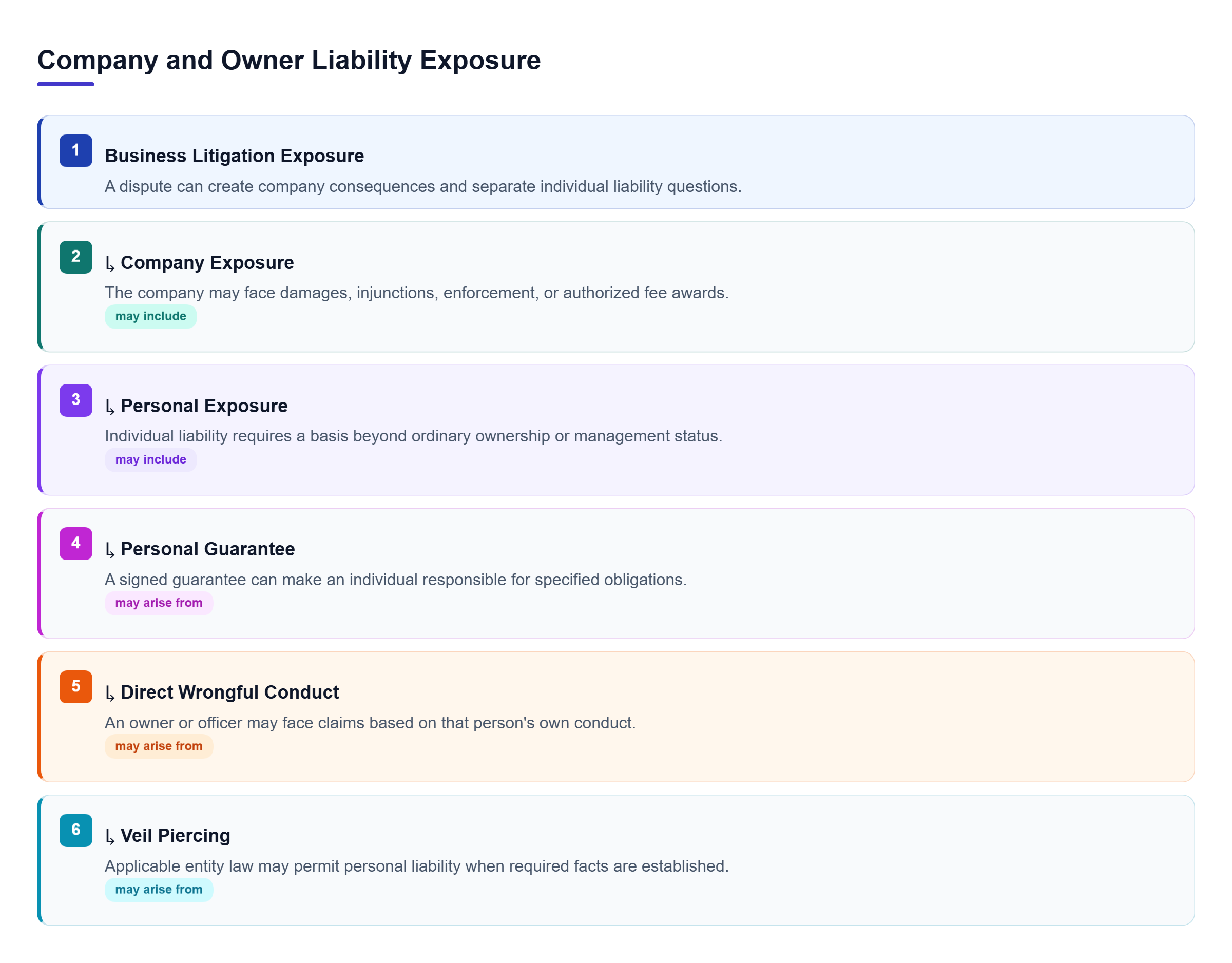The height and width of the screenshot is (963, 1232).
Task: Click the number 3 purple badge
Action: click(75, 400)
